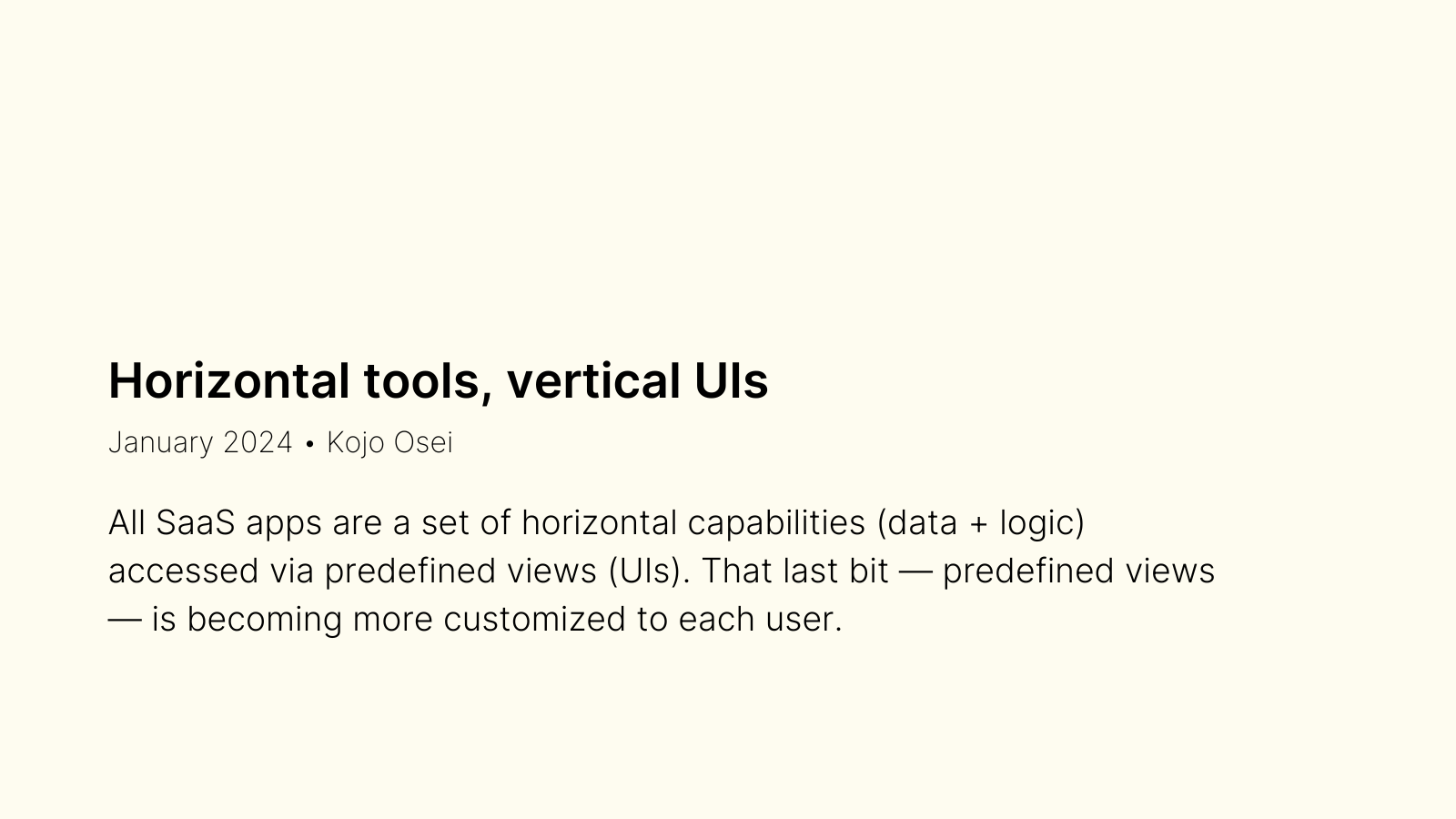Image resolution: width=1456 pixels, height=819 pixels.
Task: Click the title "Horizontal tools, vertical UIs"
Action: coord(438,380)
